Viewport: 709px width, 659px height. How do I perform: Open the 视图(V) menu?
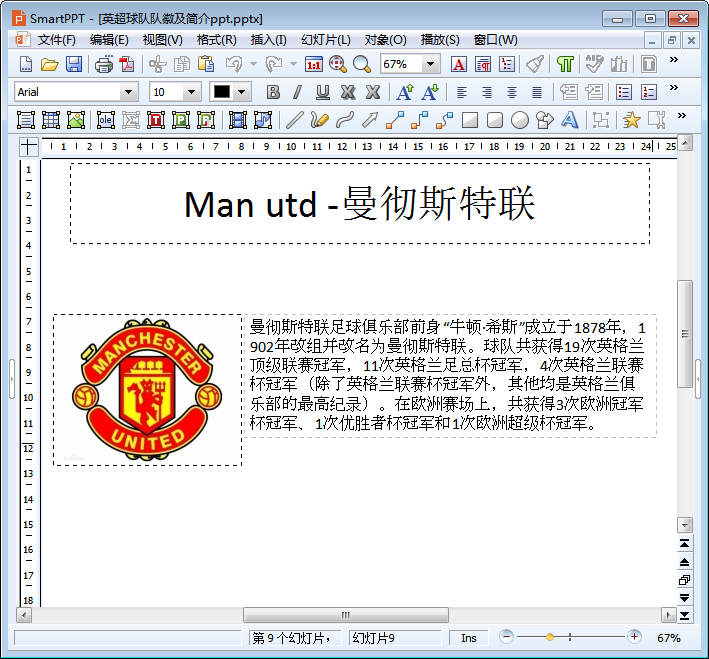162,40
